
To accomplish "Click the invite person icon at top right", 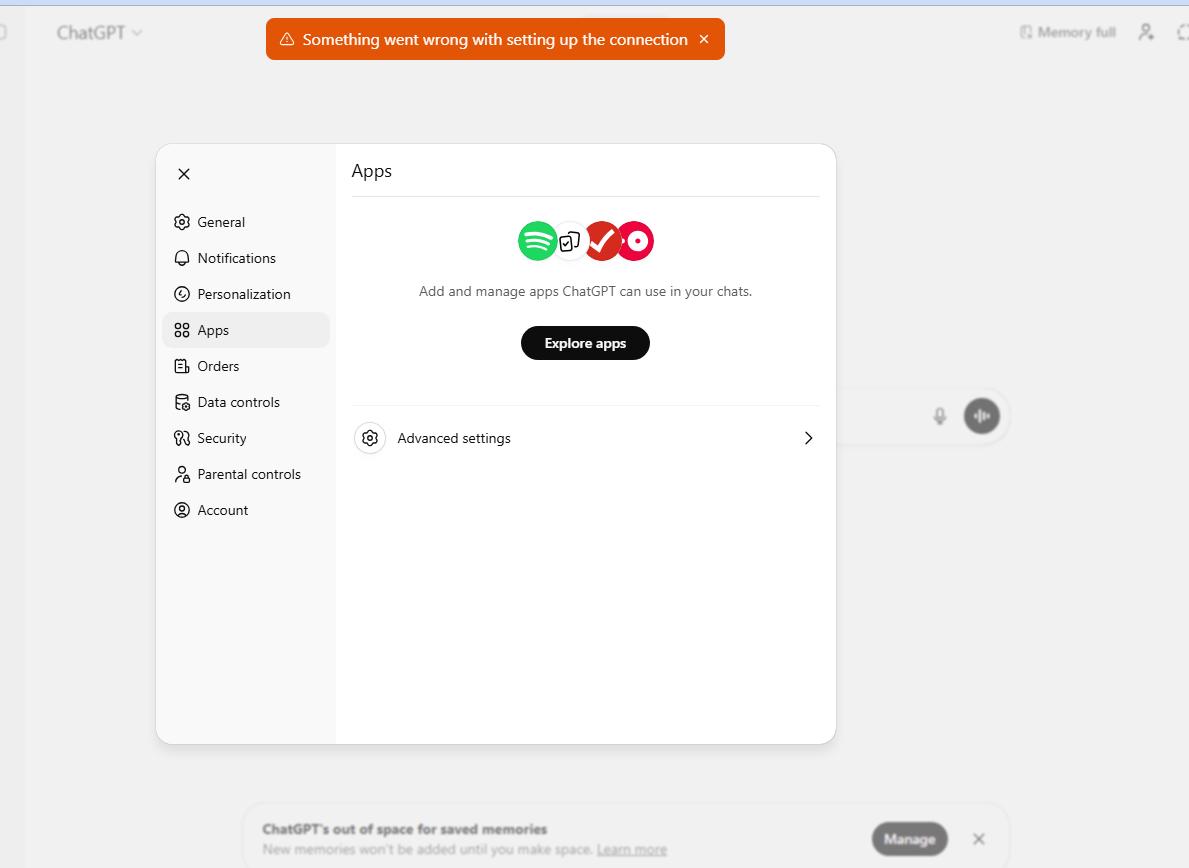I will coord(1146,32).
